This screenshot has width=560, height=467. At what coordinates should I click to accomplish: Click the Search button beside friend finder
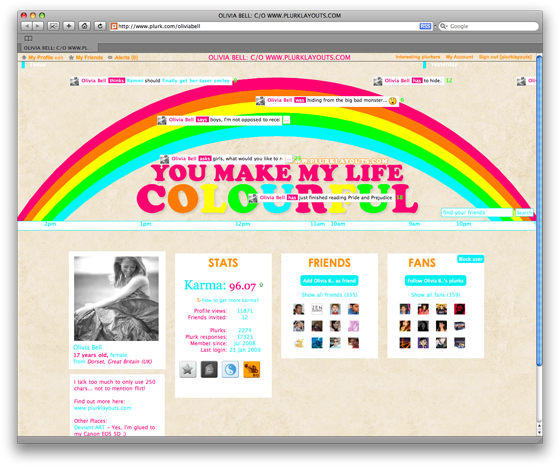pos(524,212)
